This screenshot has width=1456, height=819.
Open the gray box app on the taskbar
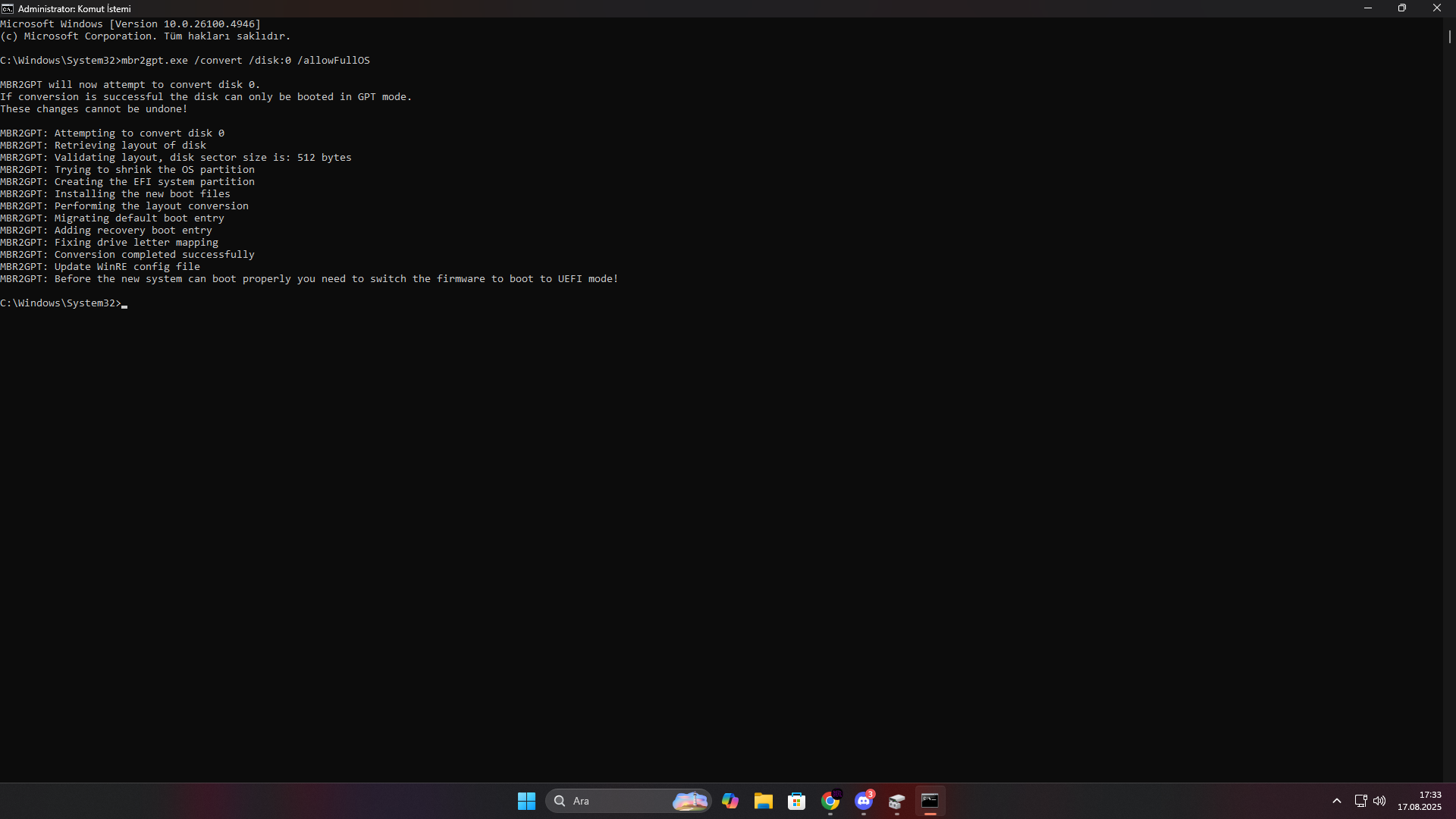click(x=896, y=801)
